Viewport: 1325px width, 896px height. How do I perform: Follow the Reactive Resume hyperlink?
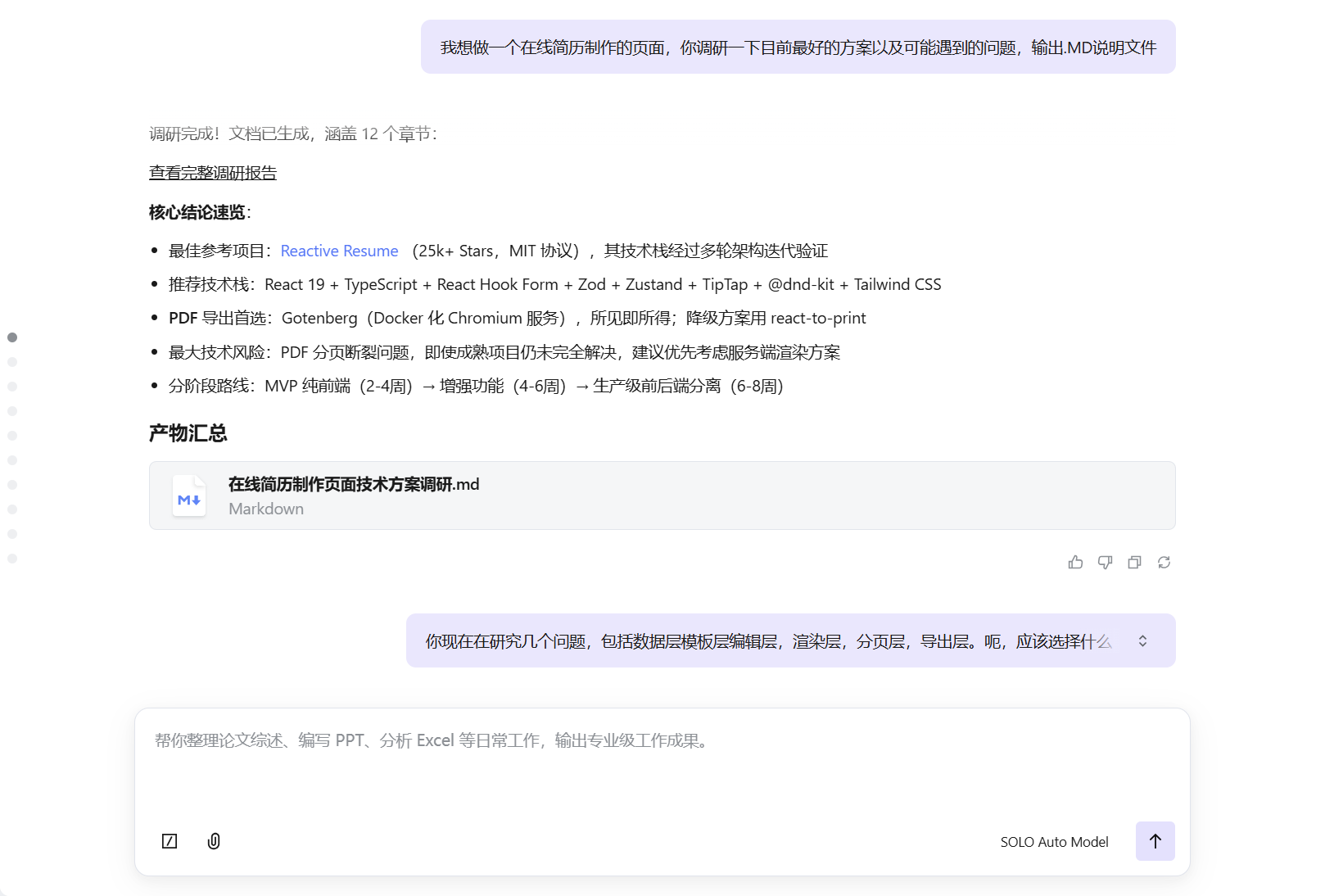point(339,251)
